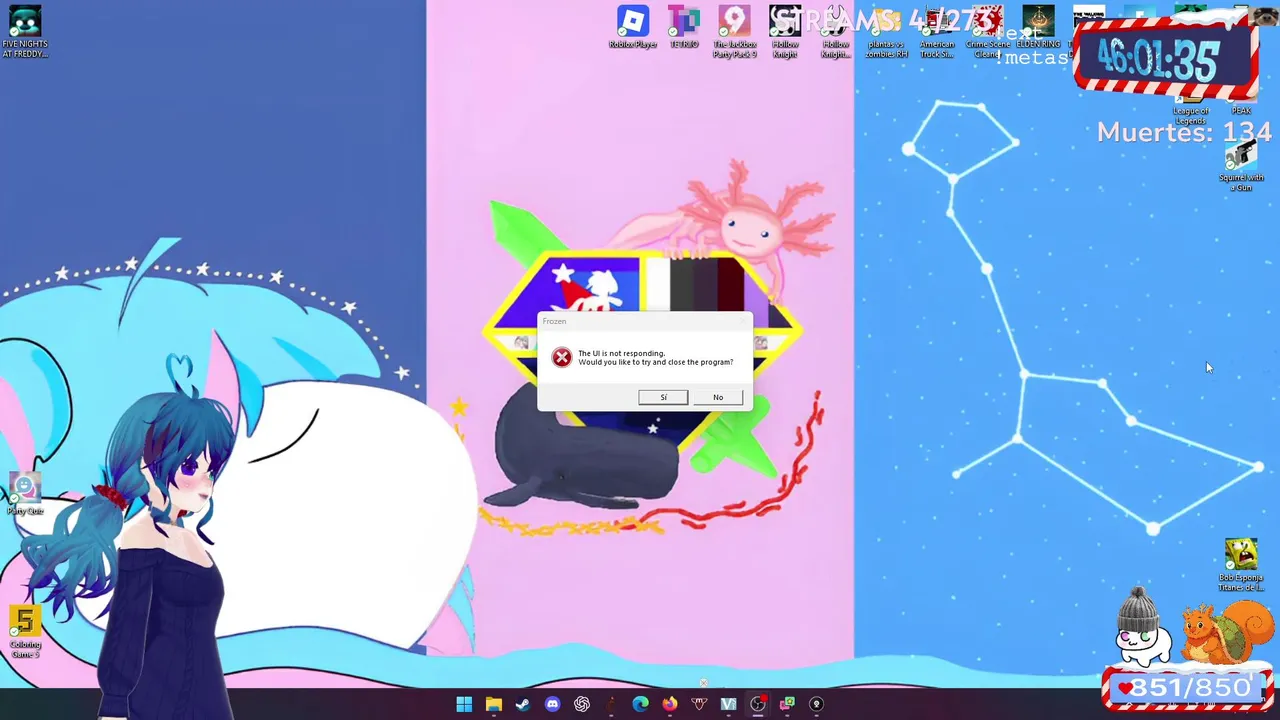1280x720 pixels.
Task: Open the Party Quiz desktop icon
Action: pyautogui.click(x=25, y=494)
